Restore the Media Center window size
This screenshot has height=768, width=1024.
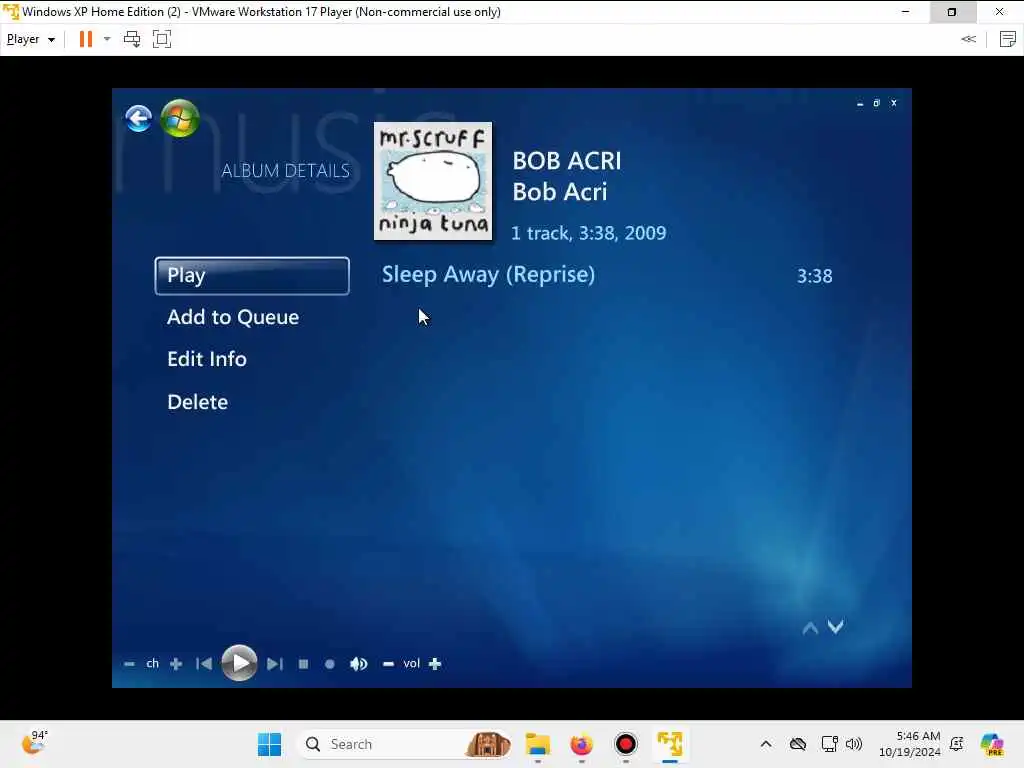coord(876,103)
